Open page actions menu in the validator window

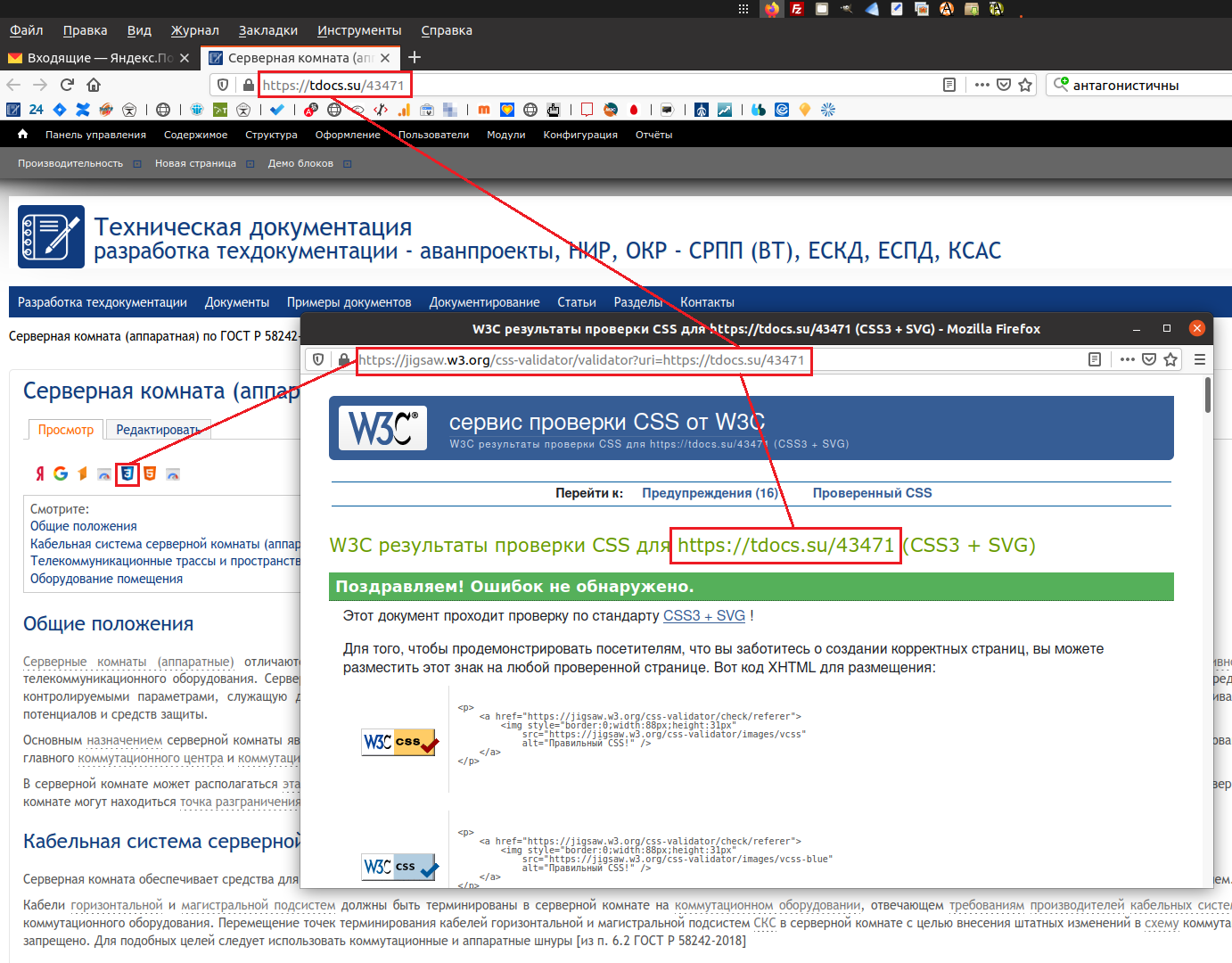click(x=1128, y=359)
